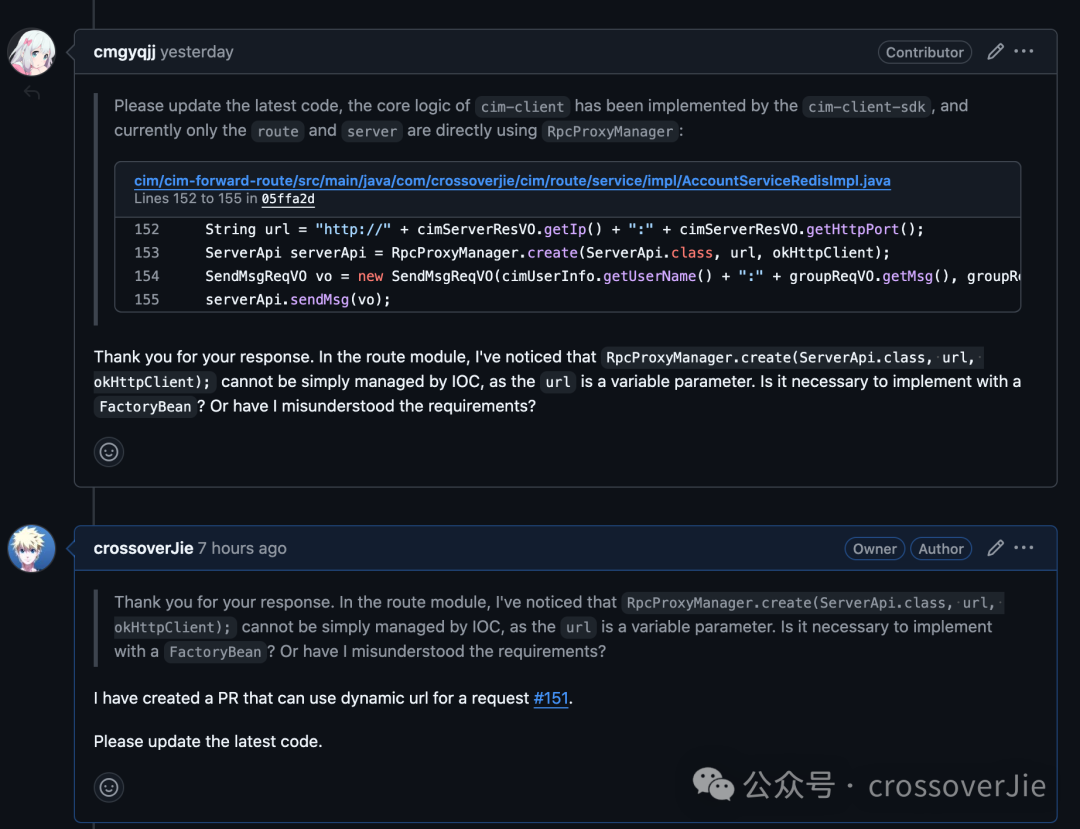Click the Contributor badge
The height and width of the screenshot is (829, 1080).
(924, 52)
